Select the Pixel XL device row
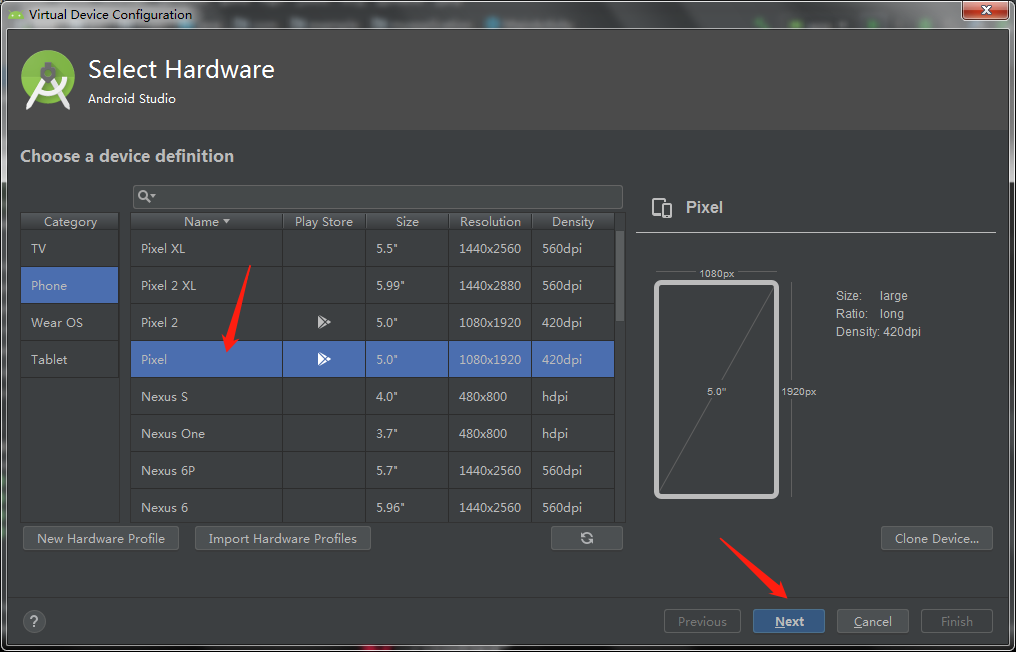The height and width of the screenshot is (652, 1016). click(x=373, y=248)
